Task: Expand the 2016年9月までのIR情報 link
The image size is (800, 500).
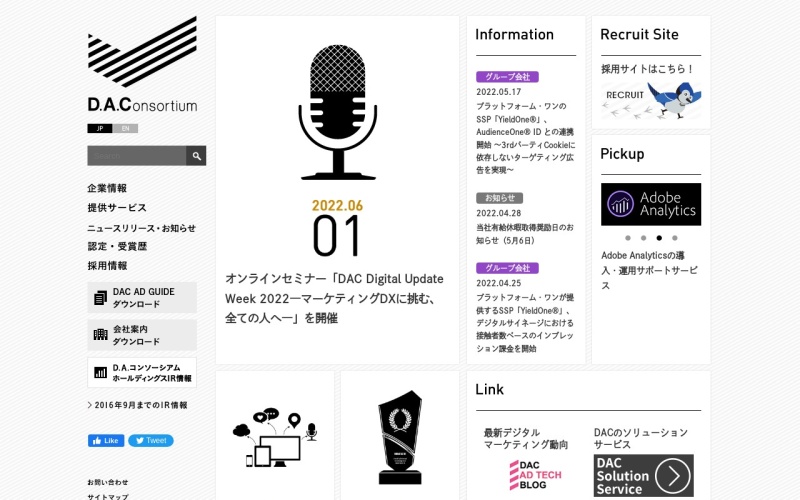Action: (137, 405)
